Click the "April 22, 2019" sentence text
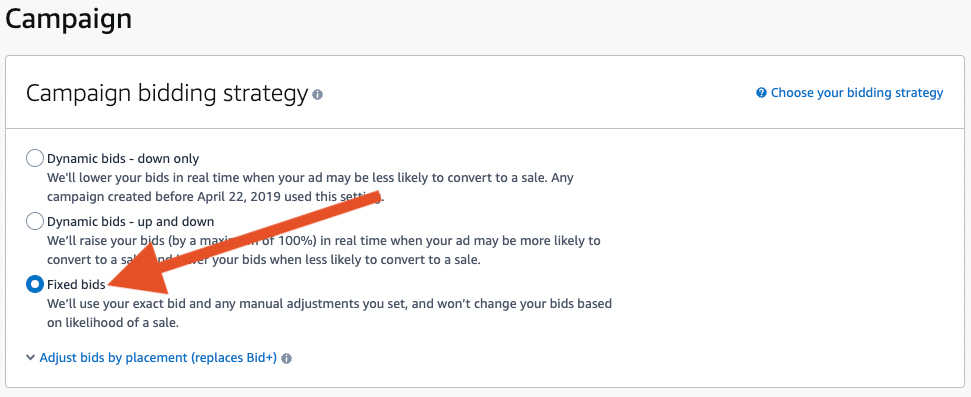Screen dimensions: 971x397 [216, 198]
